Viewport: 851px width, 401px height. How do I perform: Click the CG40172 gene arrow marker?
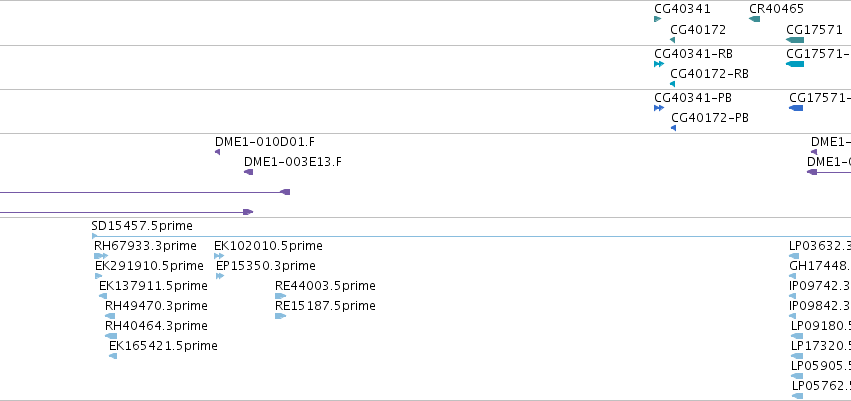point(672,40)
